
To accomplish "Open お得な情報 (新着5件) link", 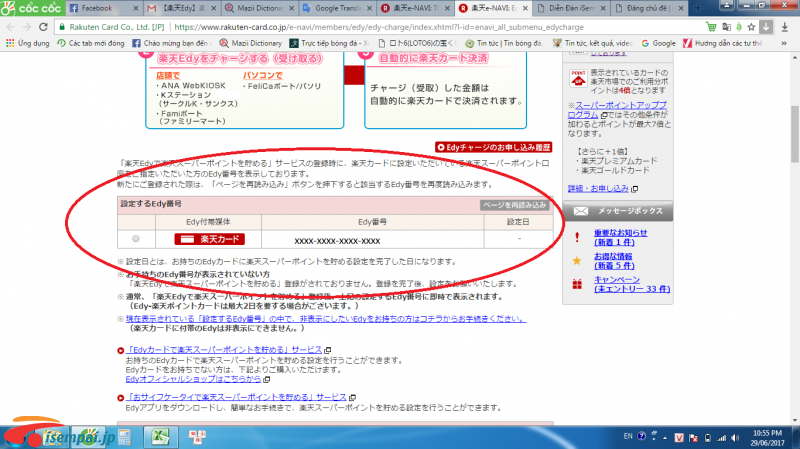I will pyautogui.click(x=614, y=261).
